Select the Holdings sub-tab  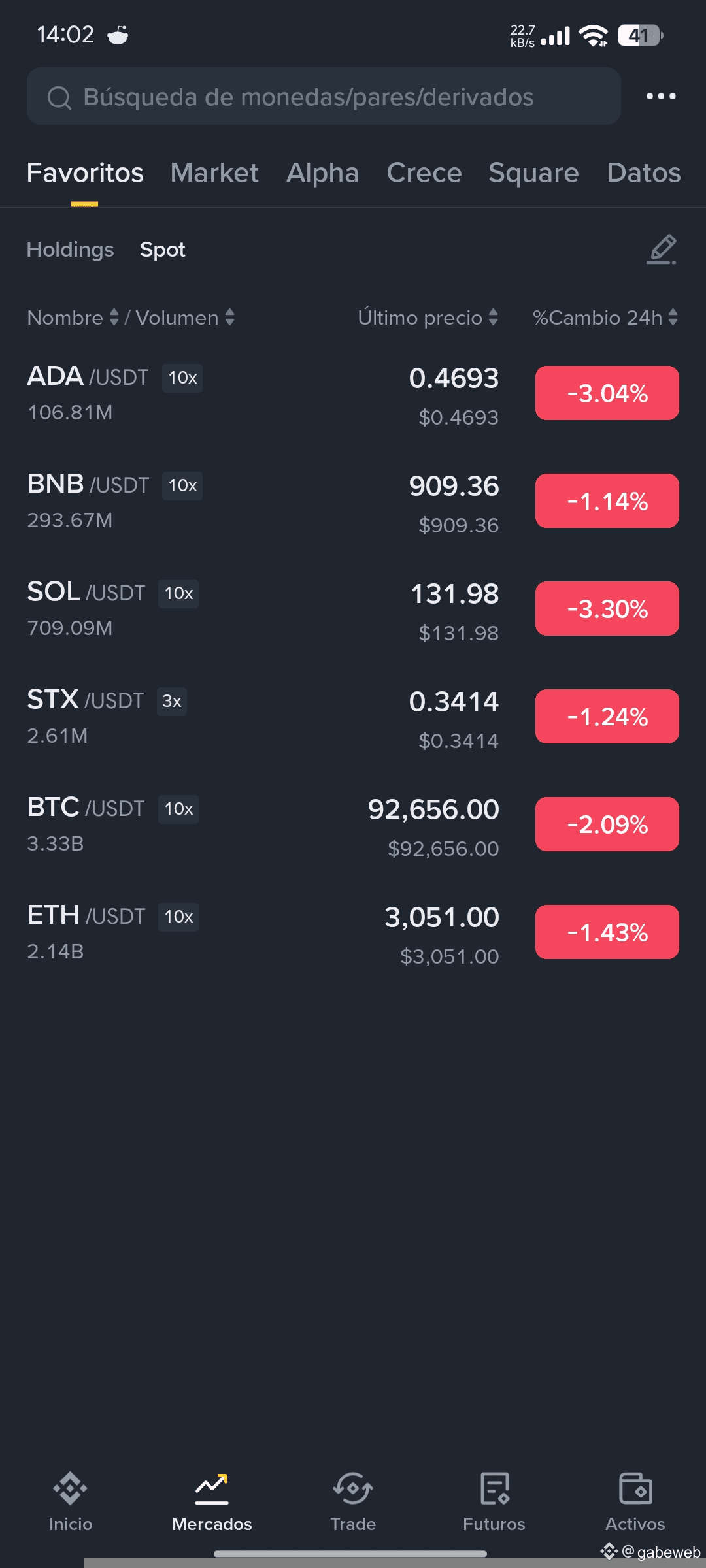[x=70, y=250]
